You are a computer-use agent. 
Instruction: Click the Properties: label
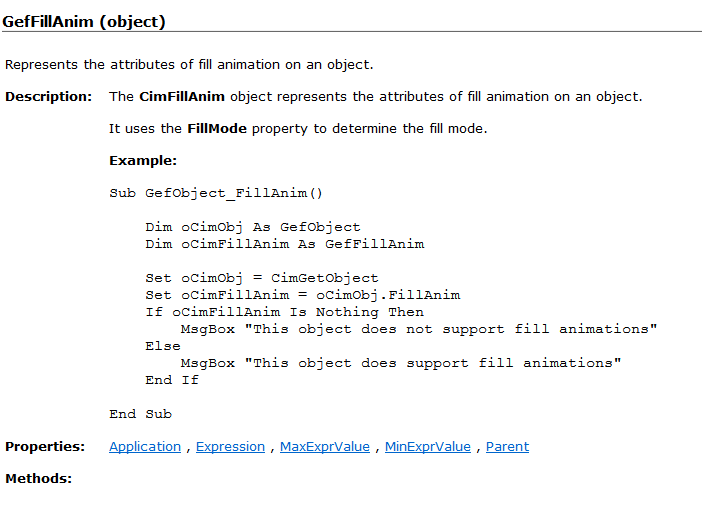point(45,447)
